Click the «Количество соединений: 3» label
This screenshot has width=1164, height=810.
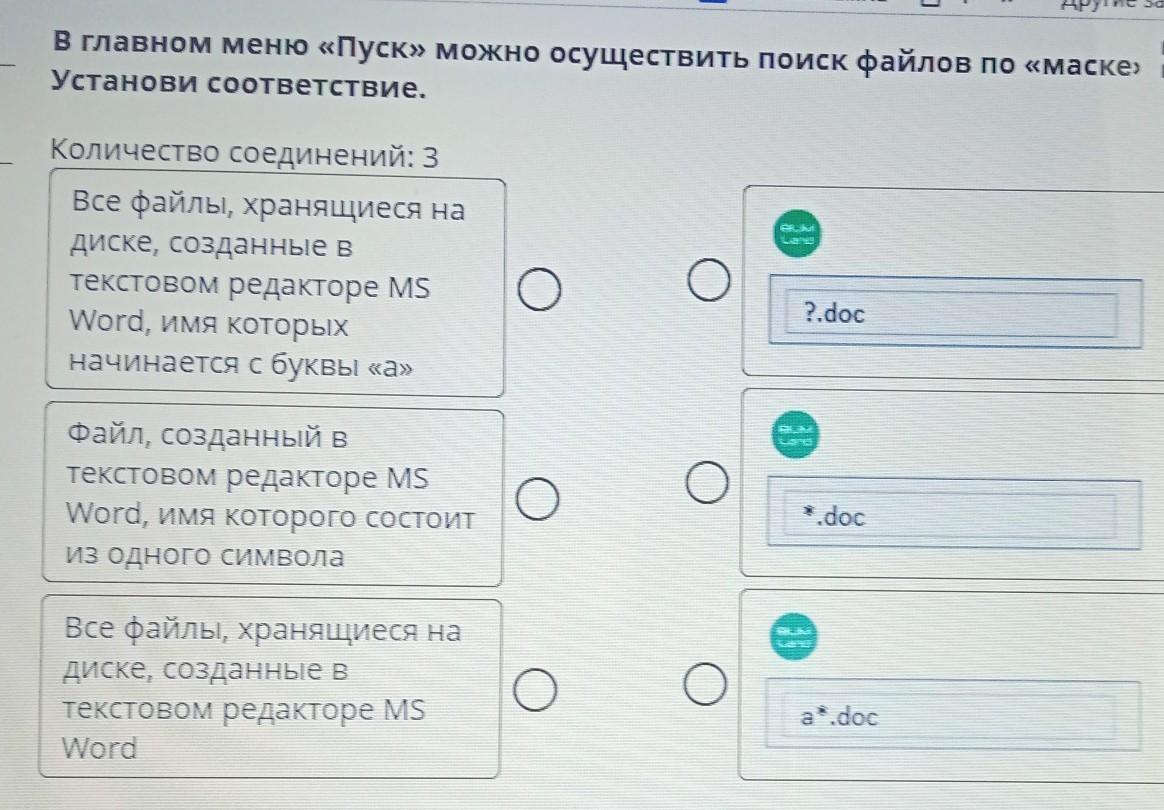[x=245, y=155]
